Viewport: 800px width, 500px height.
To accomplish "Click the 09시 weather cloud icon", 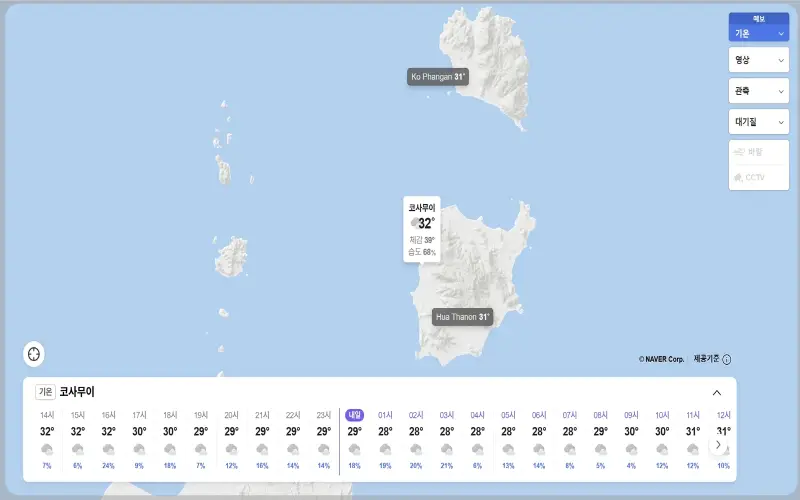I will 631,449.
